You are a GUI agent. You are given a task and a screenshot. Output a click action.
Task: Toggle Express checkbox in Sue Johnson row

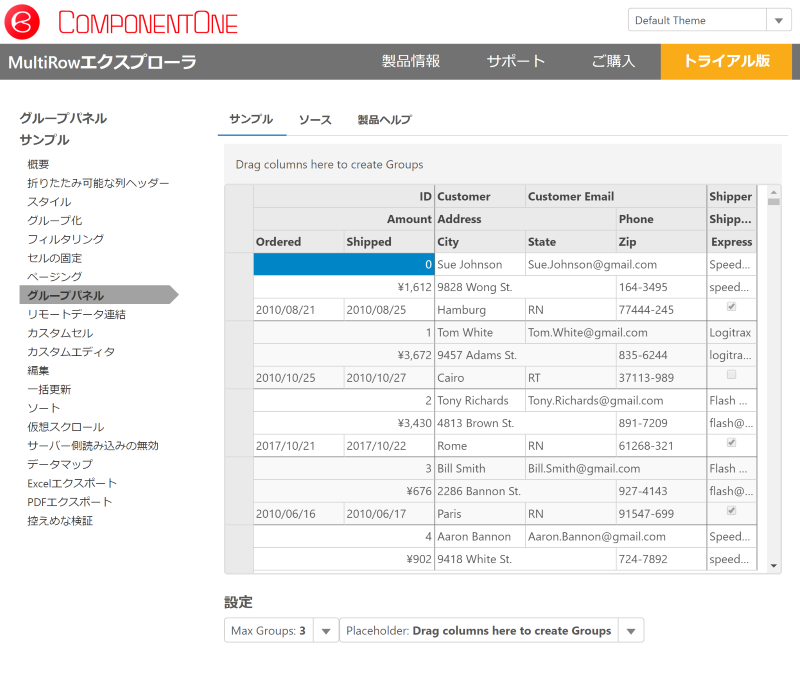[731, 307]
